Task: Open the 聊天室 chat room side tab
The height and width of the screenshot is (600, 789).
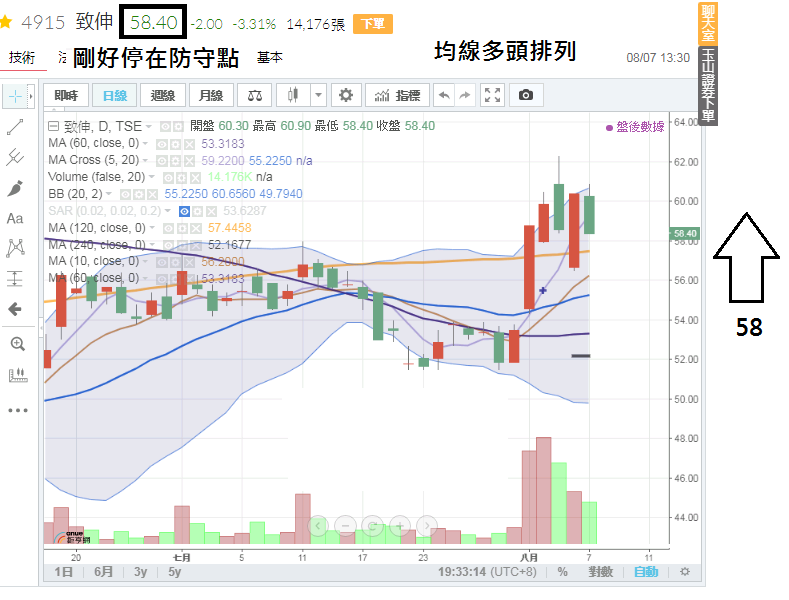Action: pyautogui.click(x=707, y=23)
